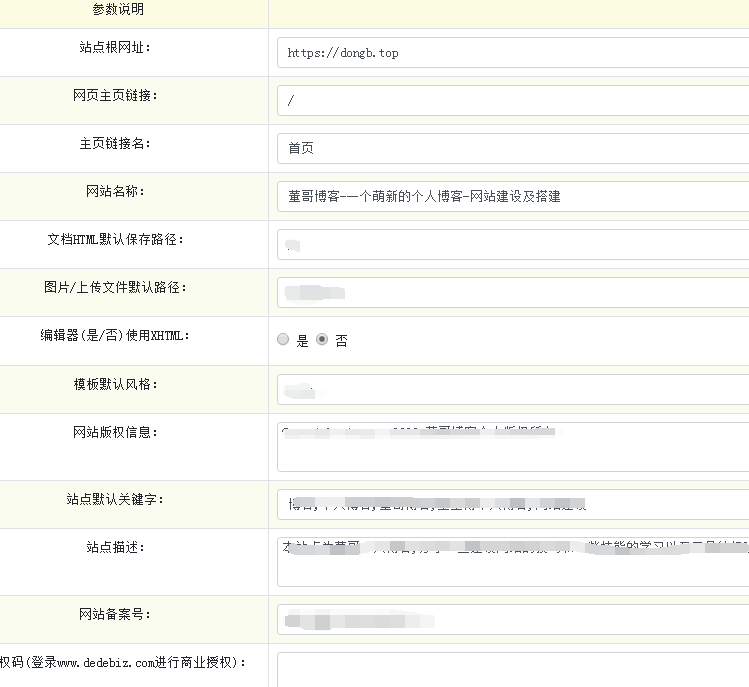Click the 站点描述 label text
This screenshot has height=687, width=749.
[x=115, y=547]
